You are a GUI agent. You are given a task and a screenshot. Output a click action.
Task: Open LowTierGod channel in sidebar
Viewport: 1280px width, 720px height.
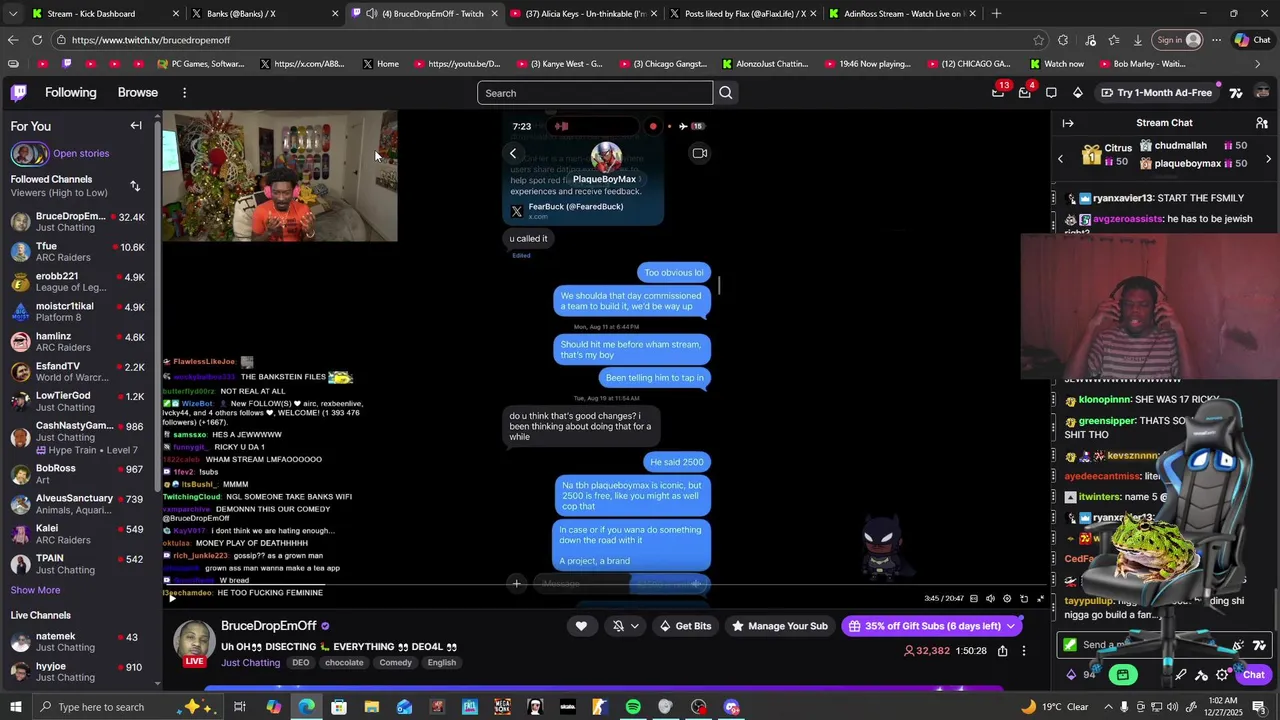click(78, 401)
